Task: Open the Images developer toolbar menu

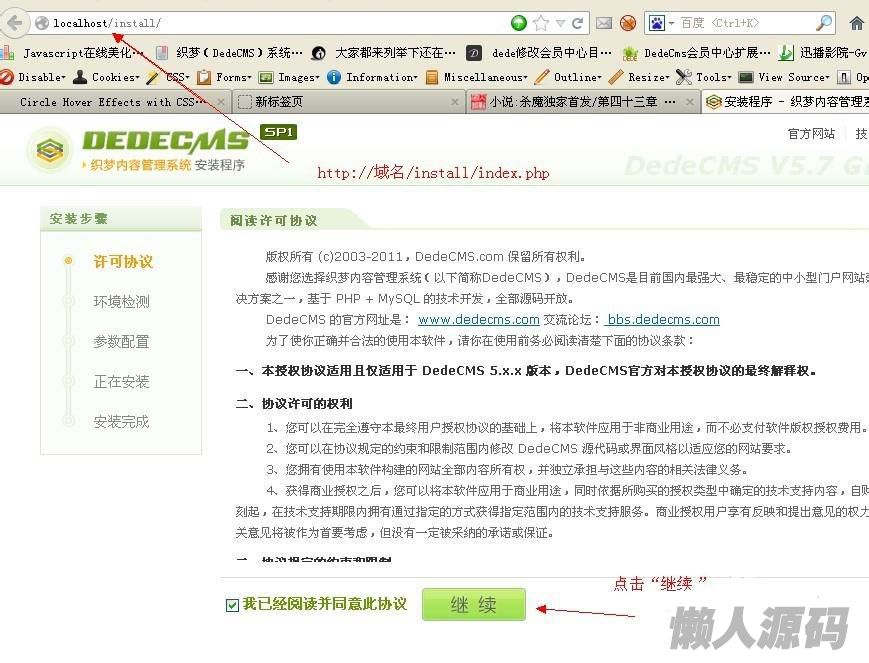Action: coord(290,77)
